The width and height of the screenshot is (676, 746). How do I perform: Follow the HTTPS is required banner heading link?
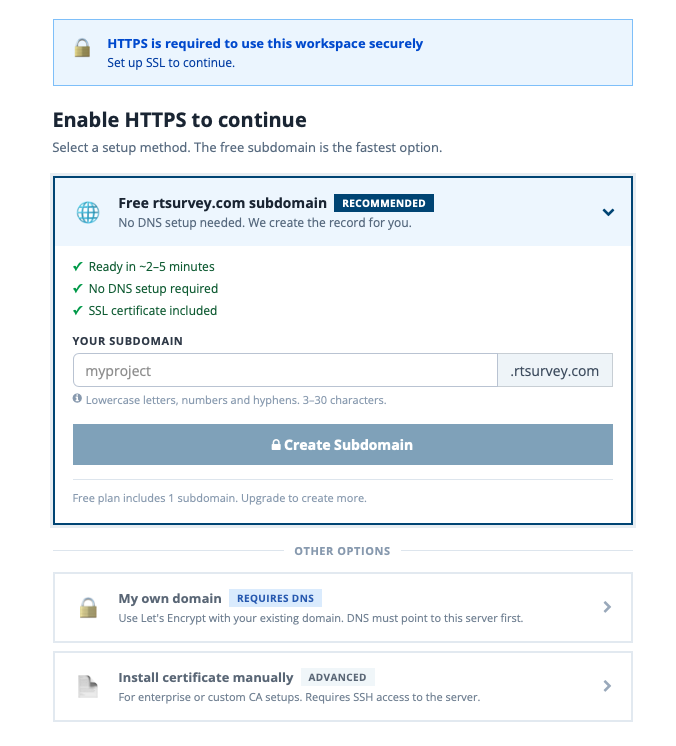tap(265, 44)
